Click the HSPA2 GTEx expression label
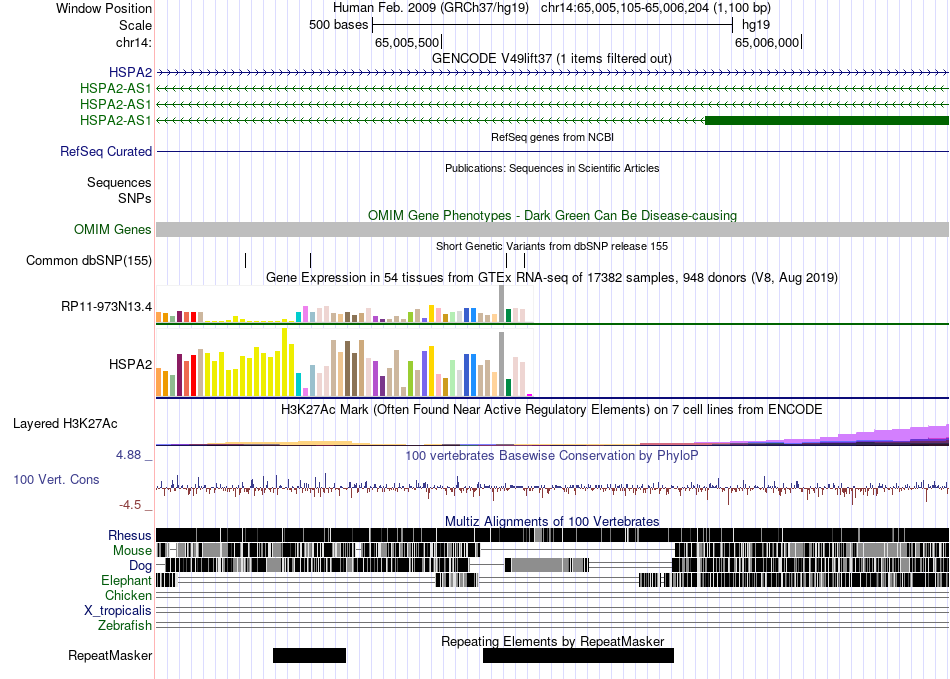The height and width of the screenshot is (679, 950). point(130,364)
